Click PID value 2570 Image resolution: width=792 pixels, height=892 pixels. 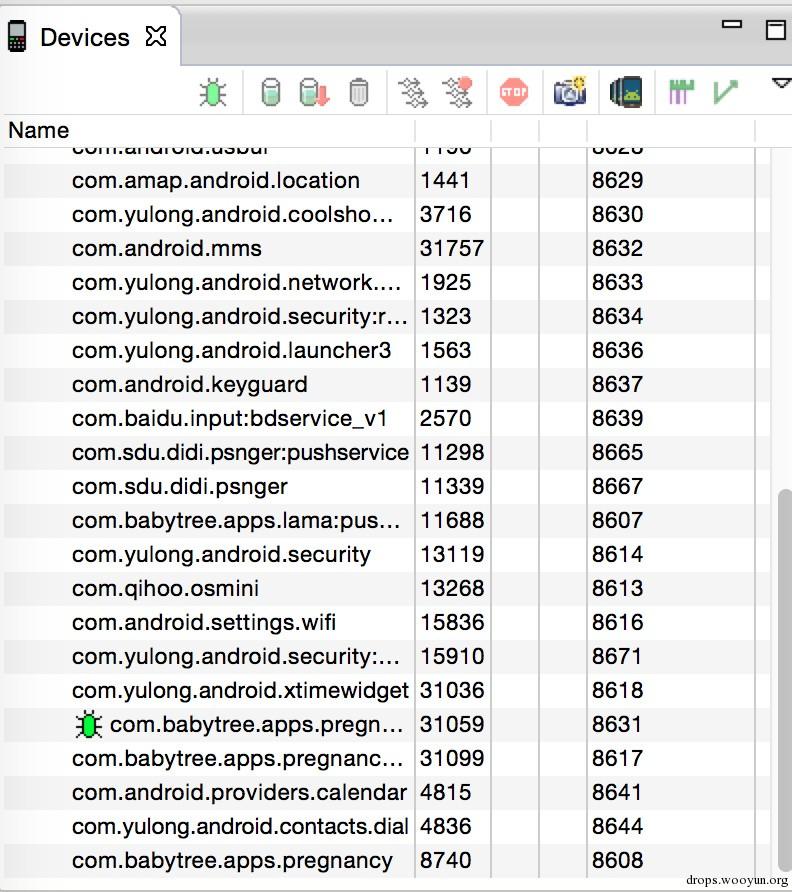point(446,419)
